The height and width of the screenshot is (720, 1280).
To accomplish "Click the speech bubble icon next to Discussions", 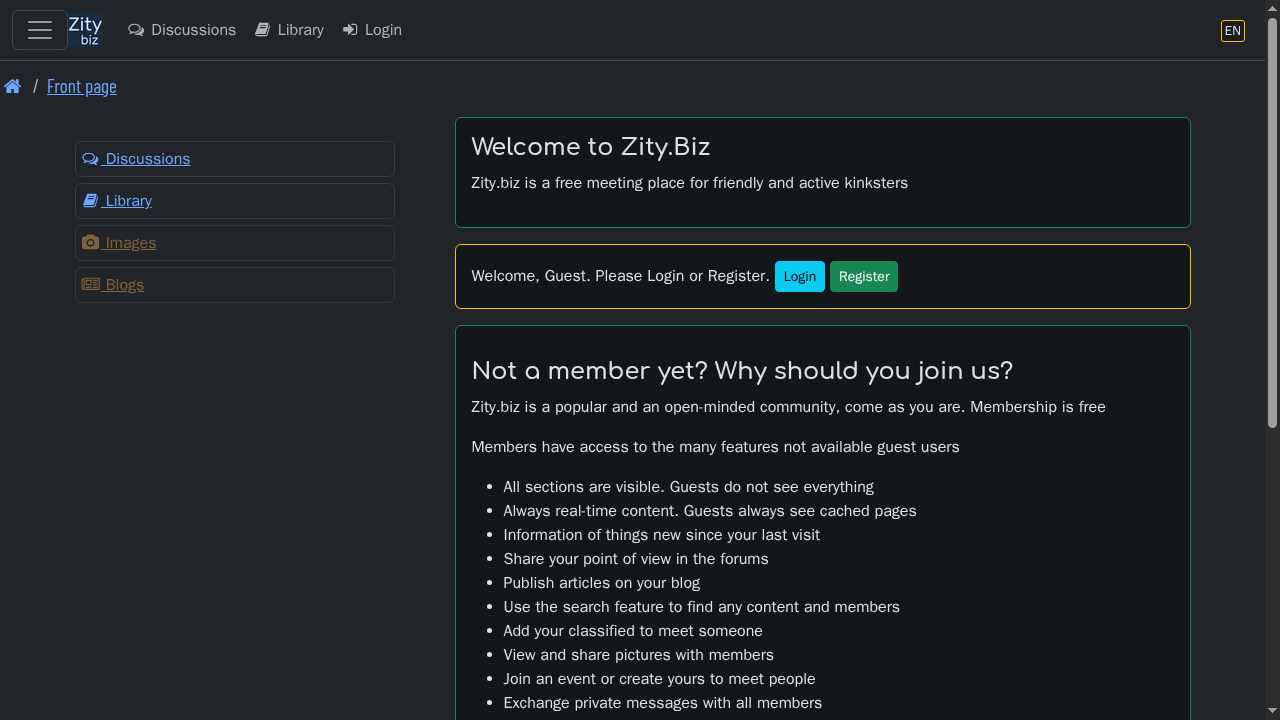I will [136, 30].
